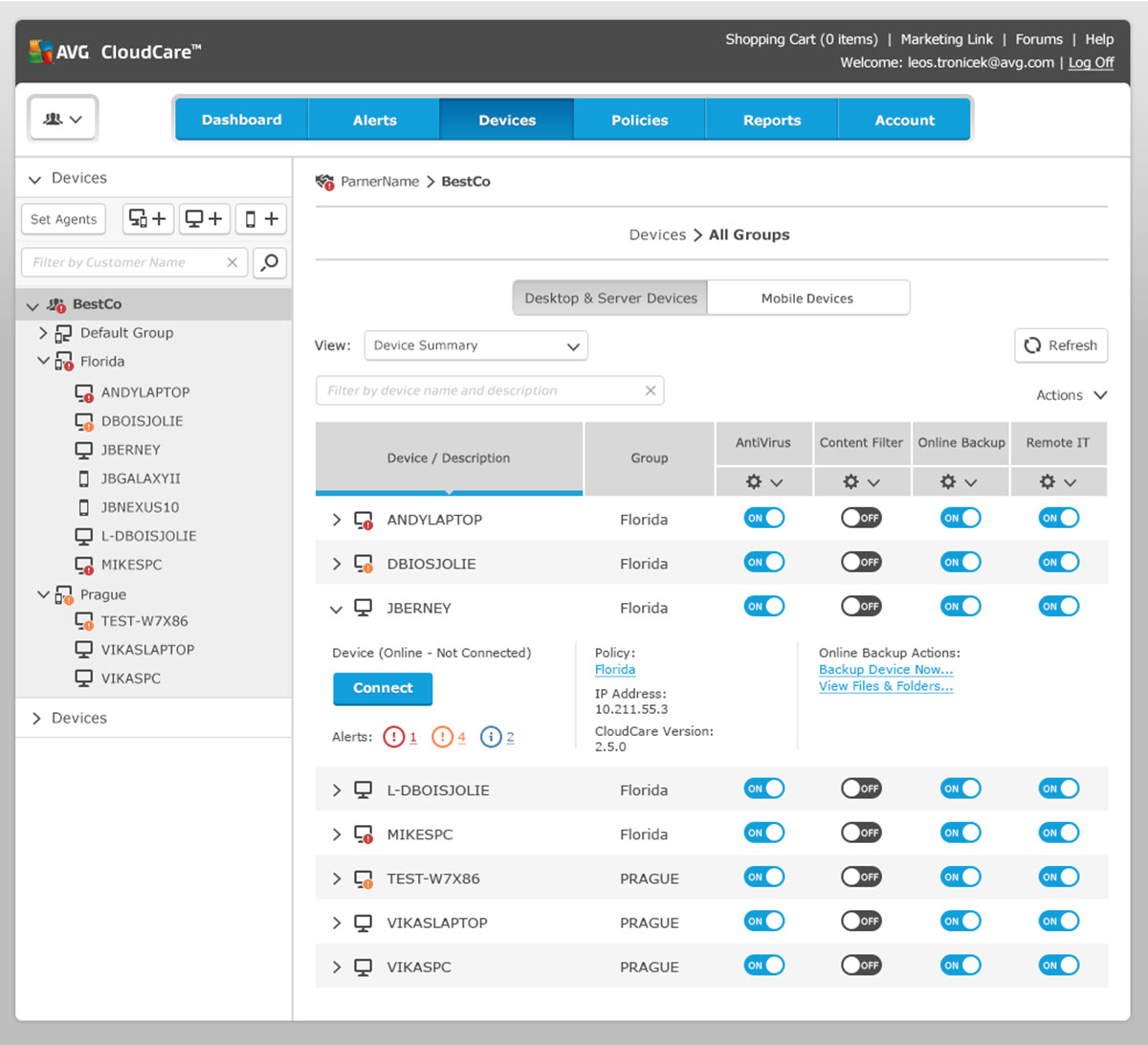
Task: Collapse the JBERNEY table row
Action: point(336,609)
